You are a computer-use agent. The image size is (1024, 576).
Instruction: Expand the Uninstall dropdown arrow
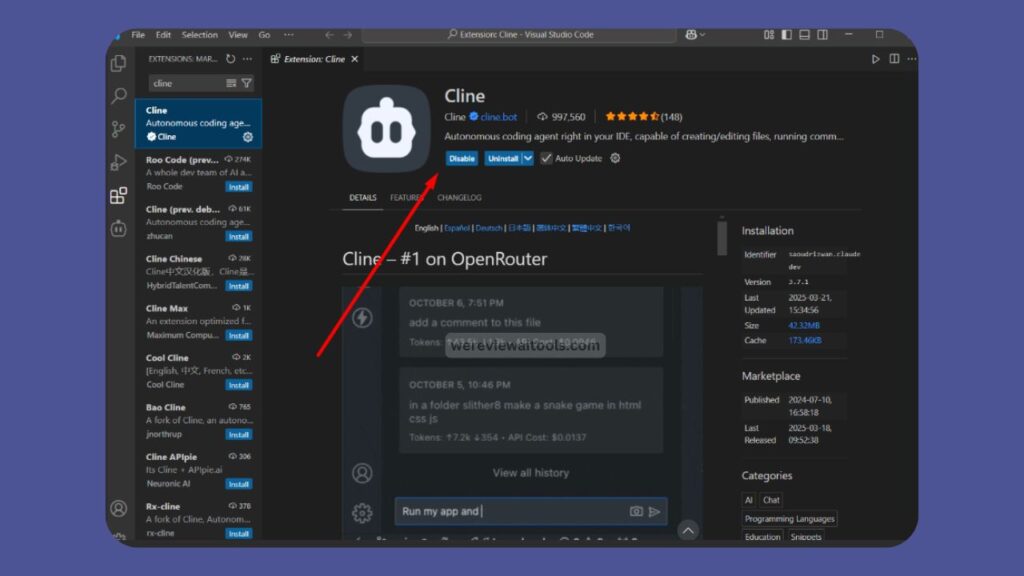coord(528,158)
